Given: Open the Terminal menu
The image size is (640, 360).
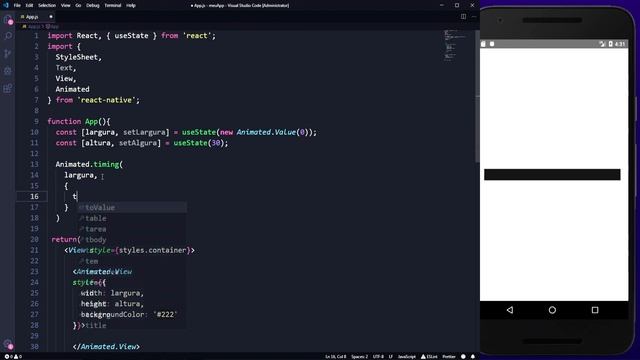Looking at the screenshot, I should coord(113,5).
